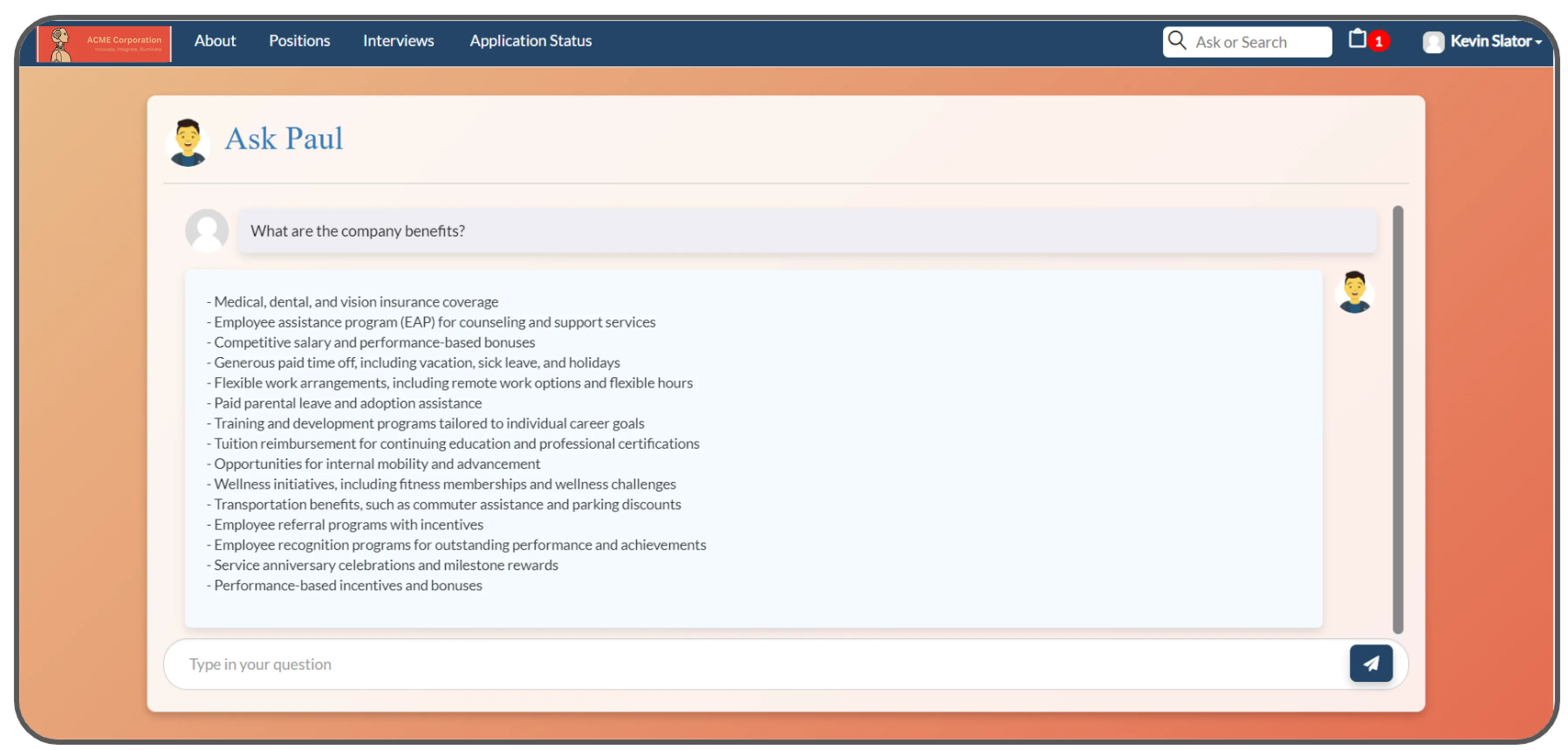Go to the Positions page
This screenshot has width=1568, height=750.
(x=299, y=41)
